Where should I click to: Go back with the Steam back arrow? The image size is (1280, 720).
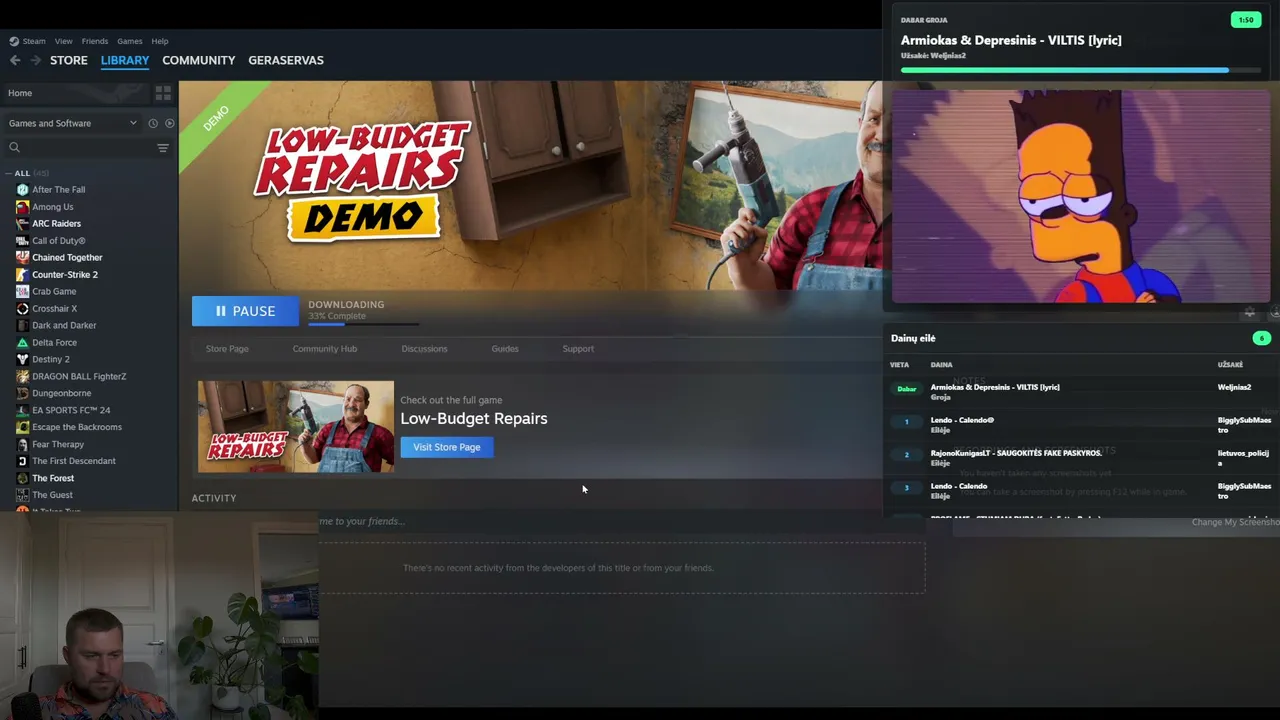[x=15, y=60]
